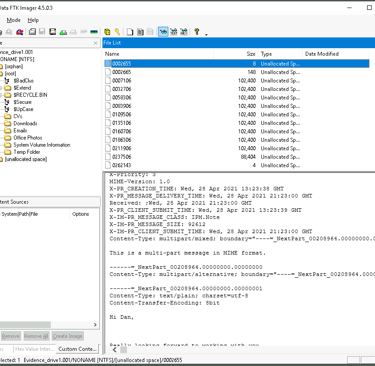Click the Create Image button
375x366 pixels.
pyautogui.click(x=67, y=336)
